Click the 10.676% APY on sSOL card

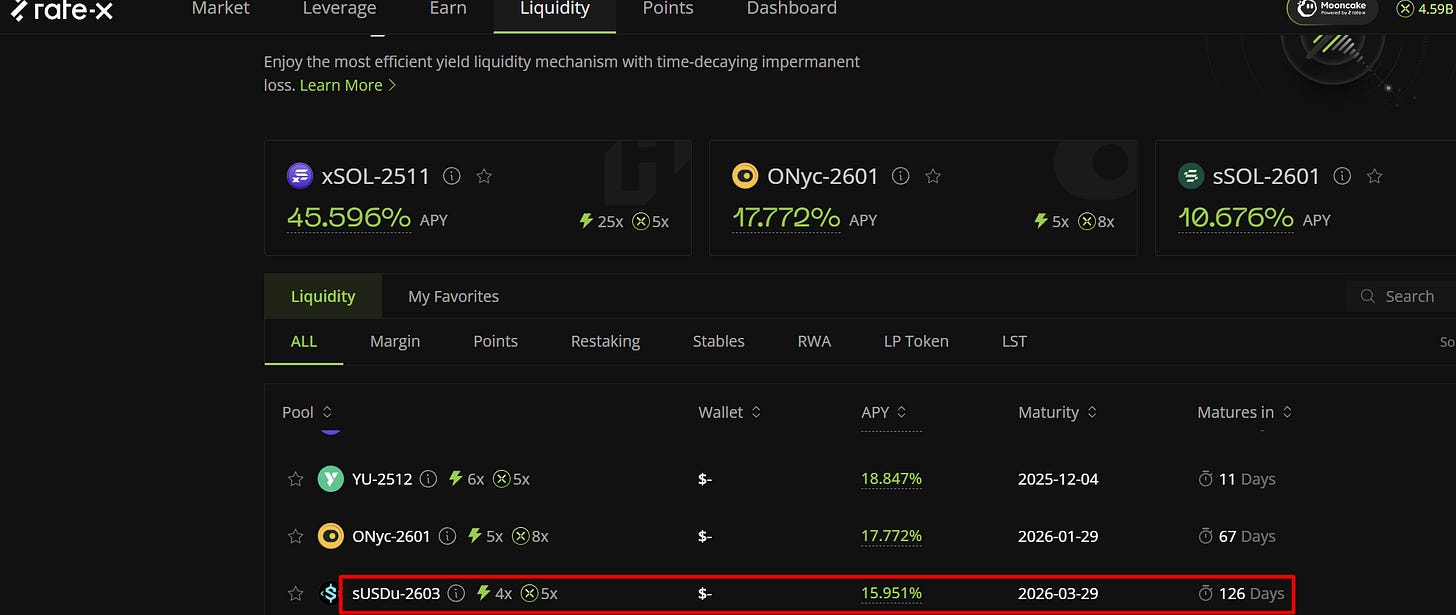1236,218
